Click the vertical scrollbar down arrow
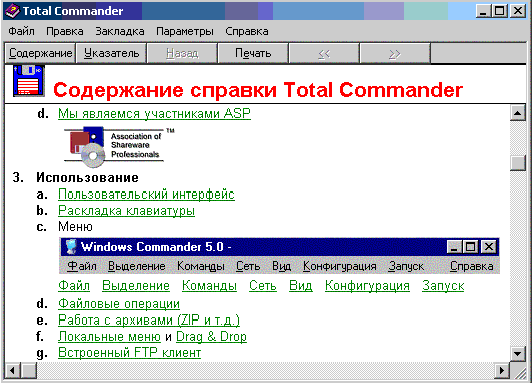Viewport: 532px width, 383px height. pyautogui.click(x=518, y=354)
